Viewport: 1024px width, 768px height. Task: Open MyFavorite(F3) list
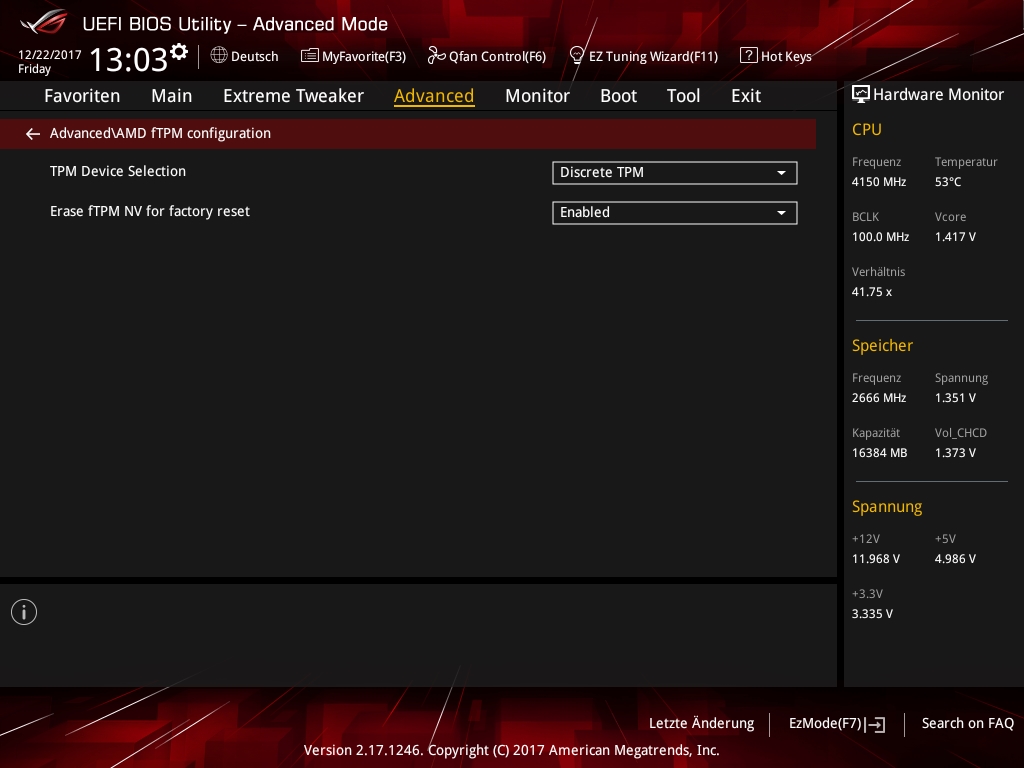pyautogui.click(x=353, y=56)
